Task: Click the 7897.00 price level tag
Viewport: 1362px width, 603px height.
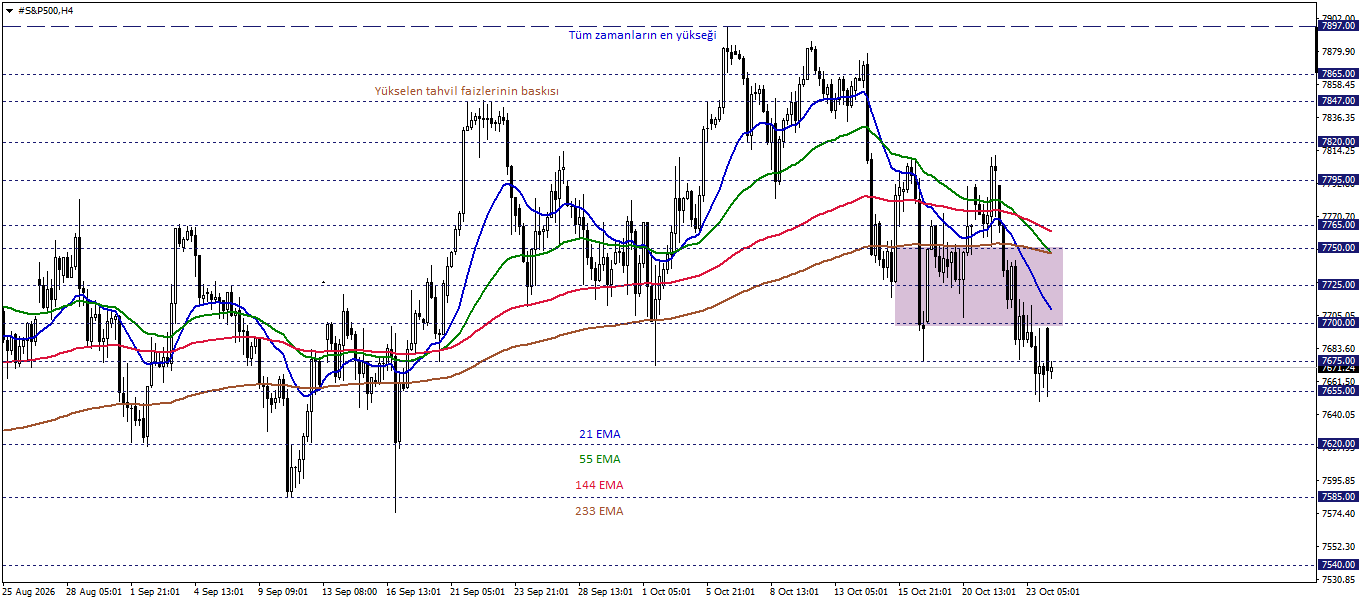Action: click(x=1338, y=26)
